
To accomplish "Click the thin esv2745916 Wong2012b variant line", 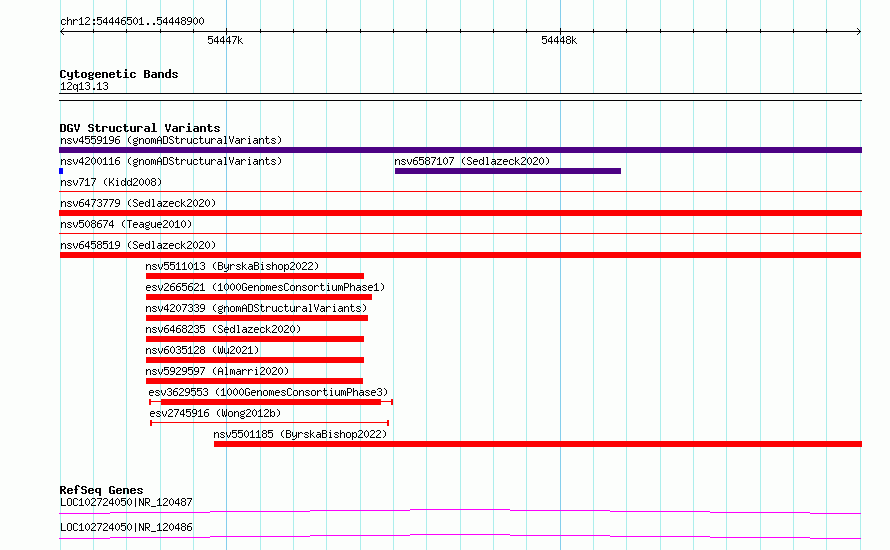I will tap(270, 423).
